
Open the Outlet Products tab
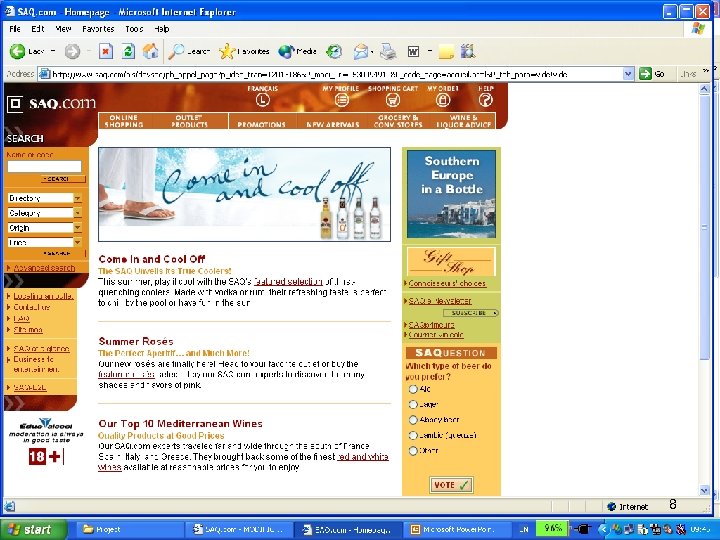pyautogui.click(x=189, y=121)
